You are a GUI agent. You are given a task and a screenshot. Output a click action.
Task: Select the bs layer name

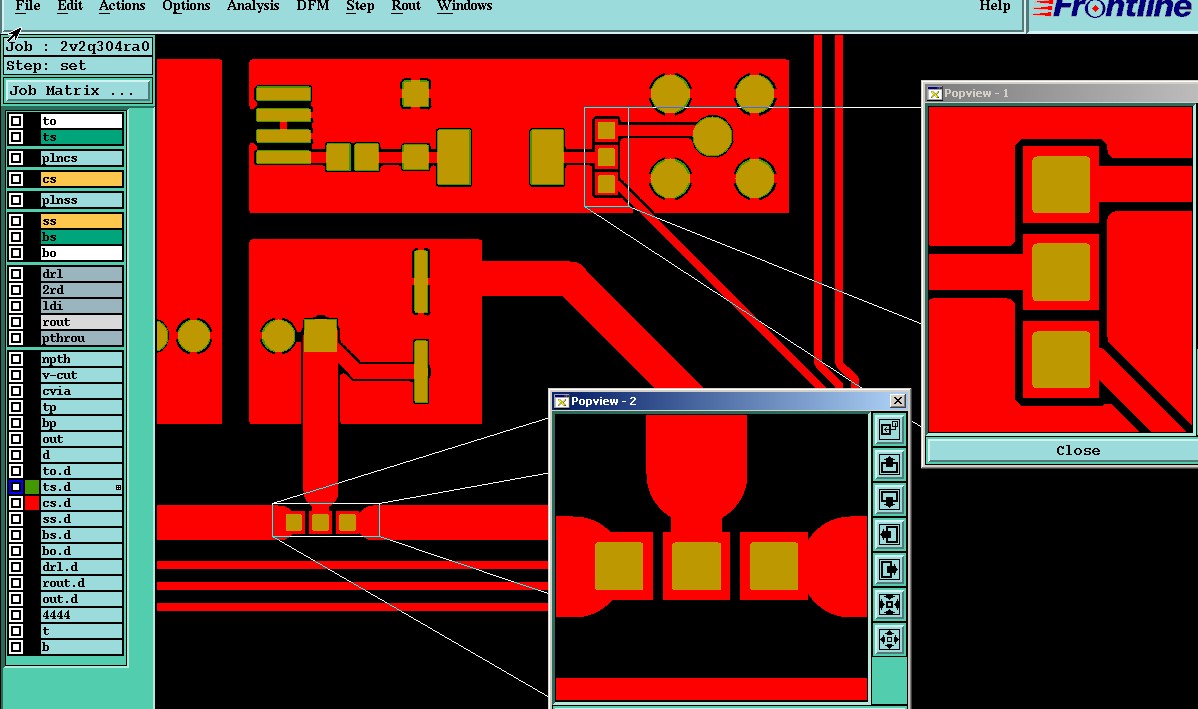(x=81, y=237)
